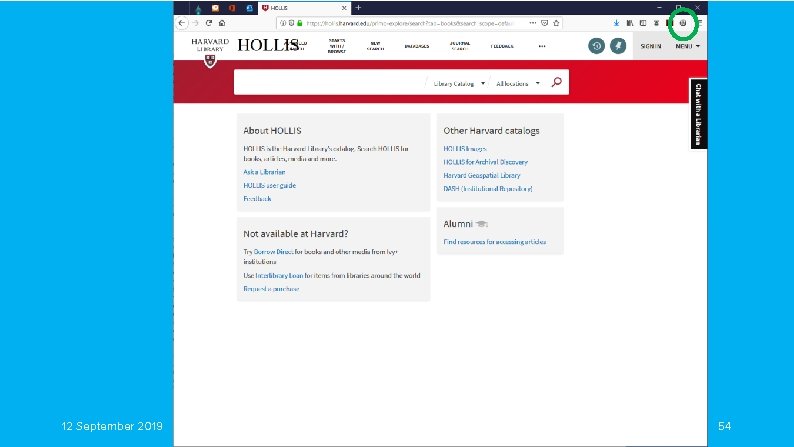Click the first pinned tab in the tab strip
The height and width of the screenshot is (447, 794).
pos(198,9)
